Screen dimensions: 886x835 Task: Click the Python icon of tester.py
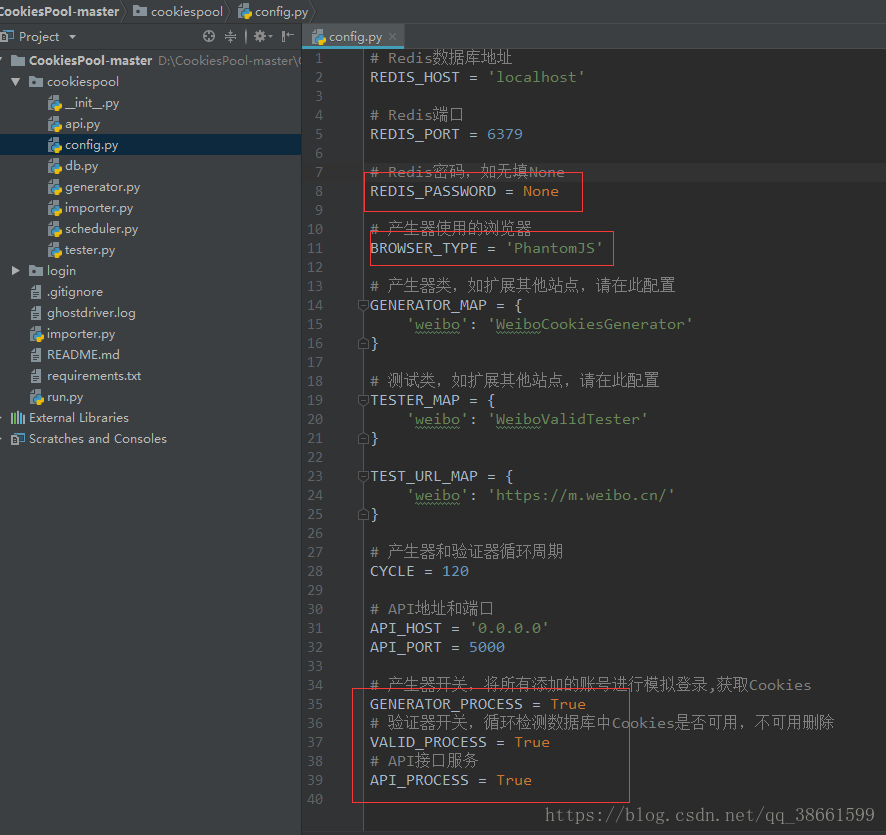point(55,250)
